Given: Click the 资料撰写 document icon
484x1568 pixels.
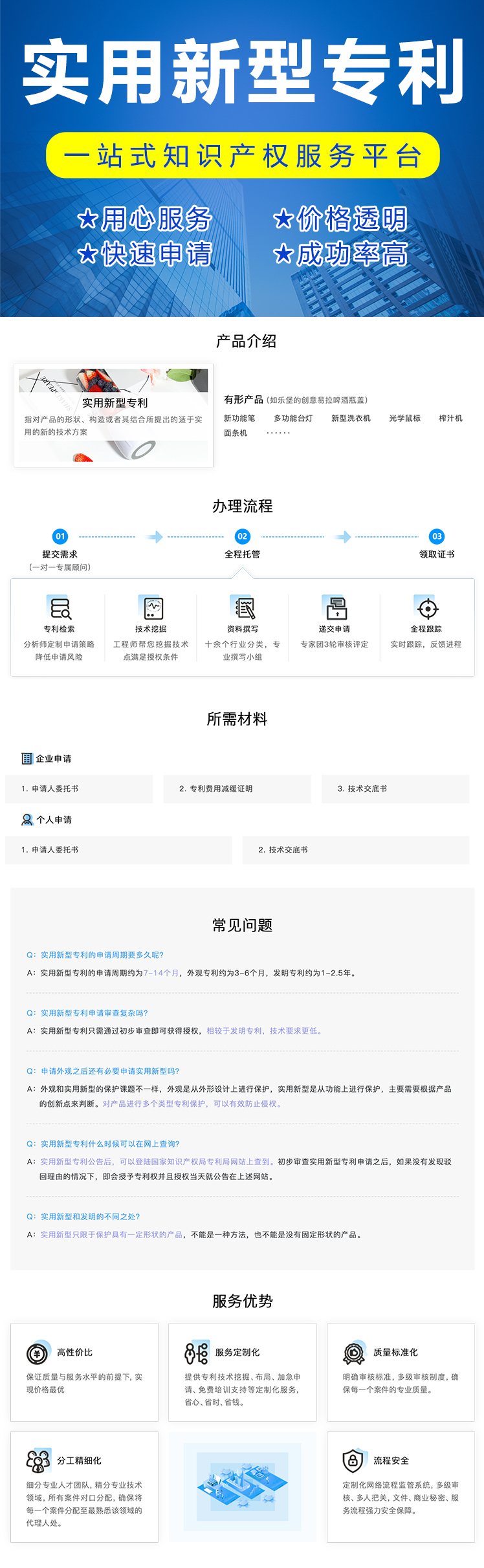Looking at the screenshot, I should [x=243, y=607].
